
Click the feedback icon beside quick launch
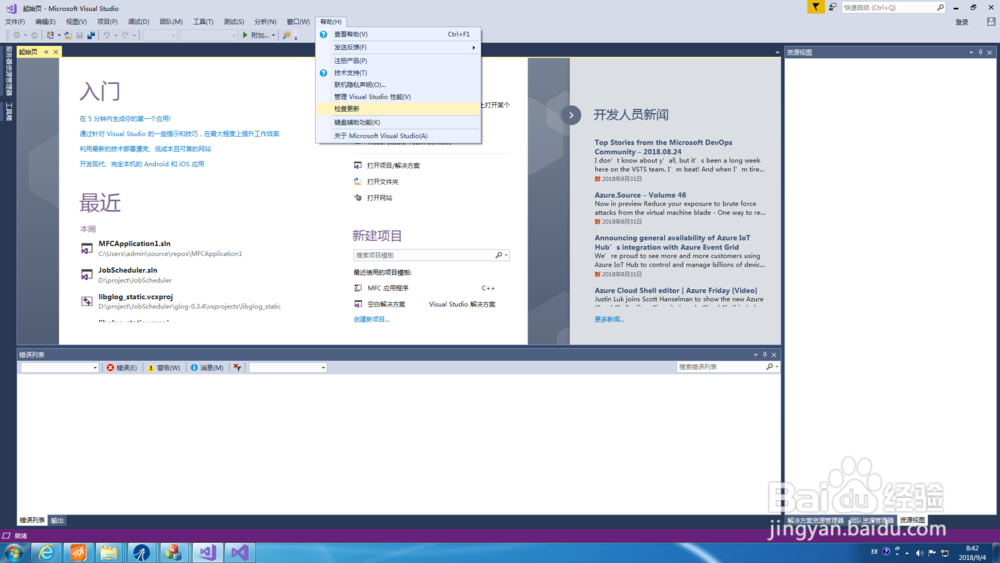(x=833, y=7)
